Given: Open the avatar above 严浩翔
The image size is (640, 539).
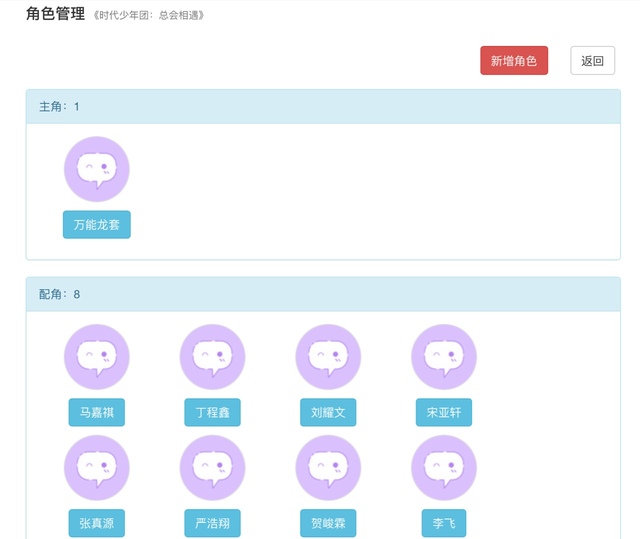Looking at the screenshot, I should (x=212, y=468).
